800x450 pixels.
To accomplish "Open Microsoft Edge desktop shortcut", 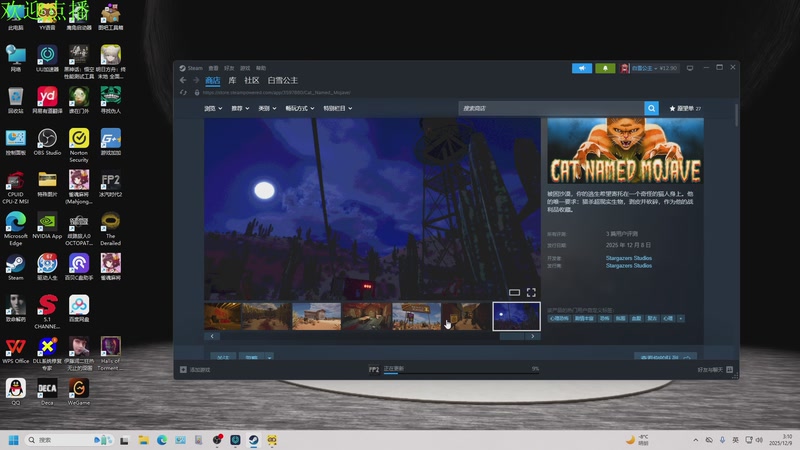I will pos(15,229).
